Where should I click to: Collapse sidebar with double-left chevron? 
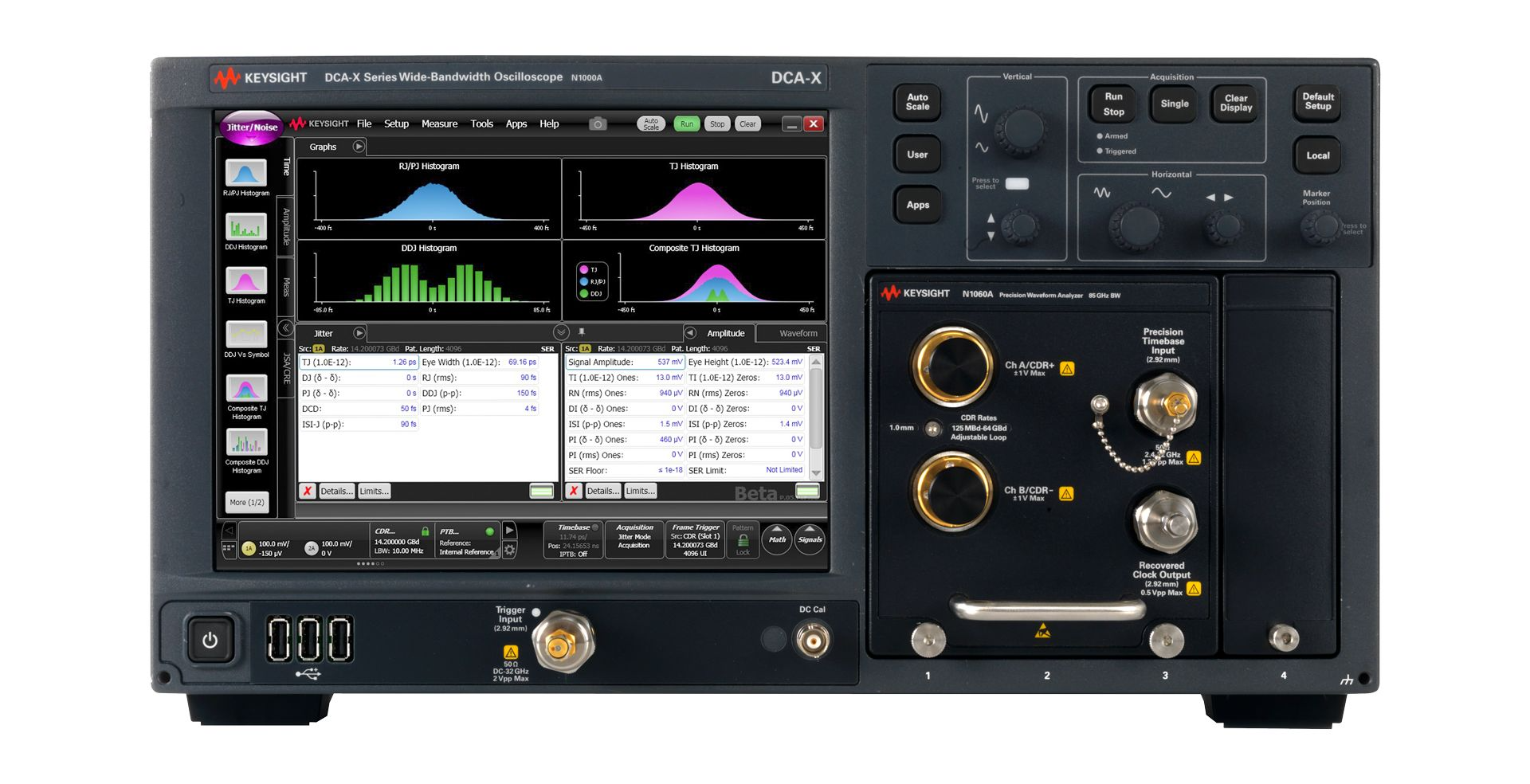tap(285, 327)
